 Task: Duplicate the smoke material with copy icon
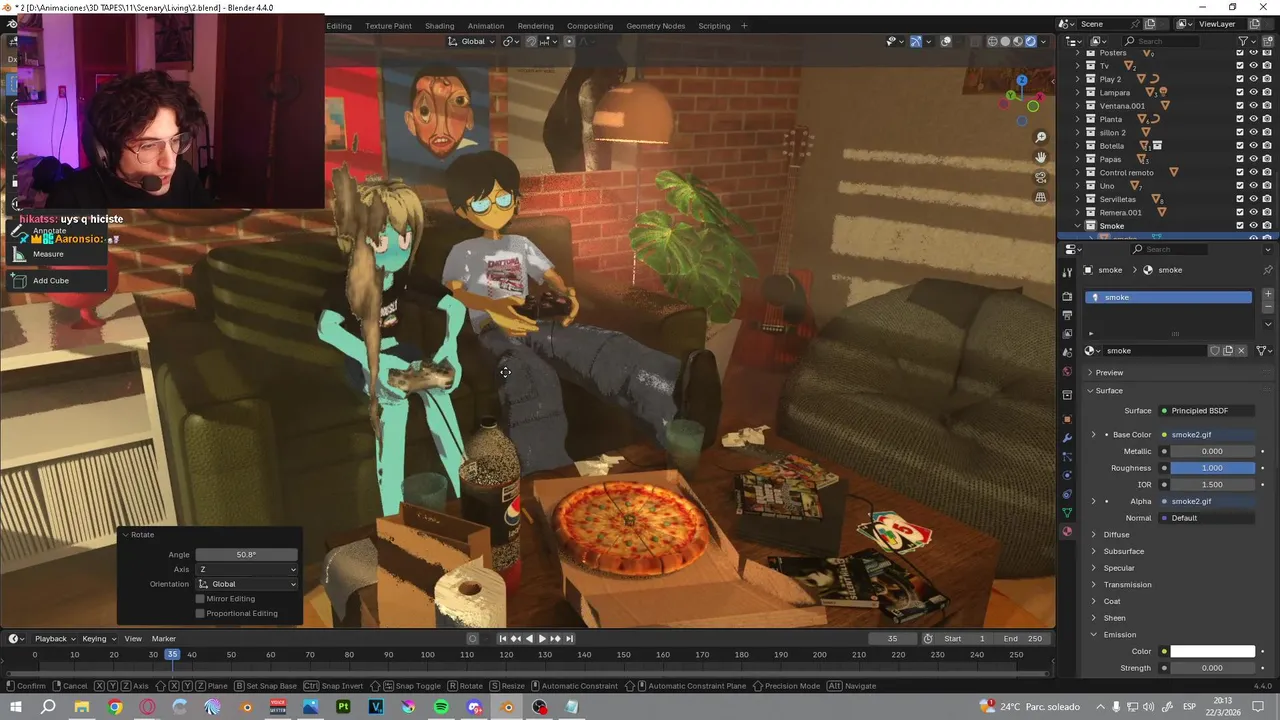point(1228,351)
